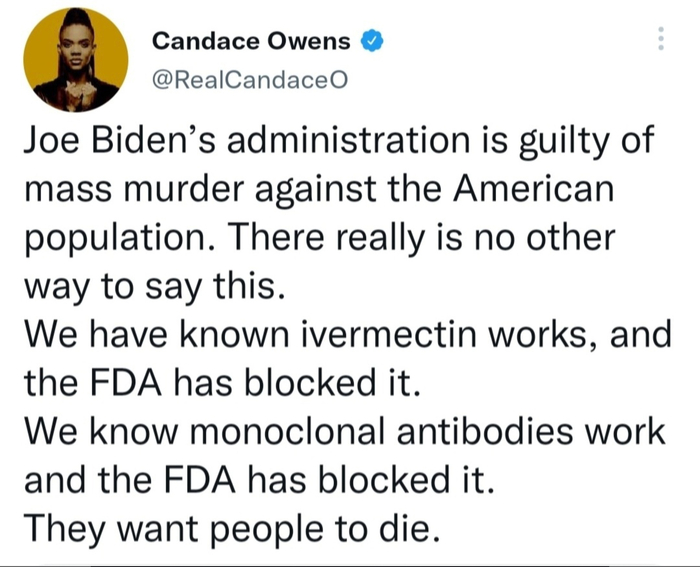Click the display name Candace Owens

click(x=251, y=41)
